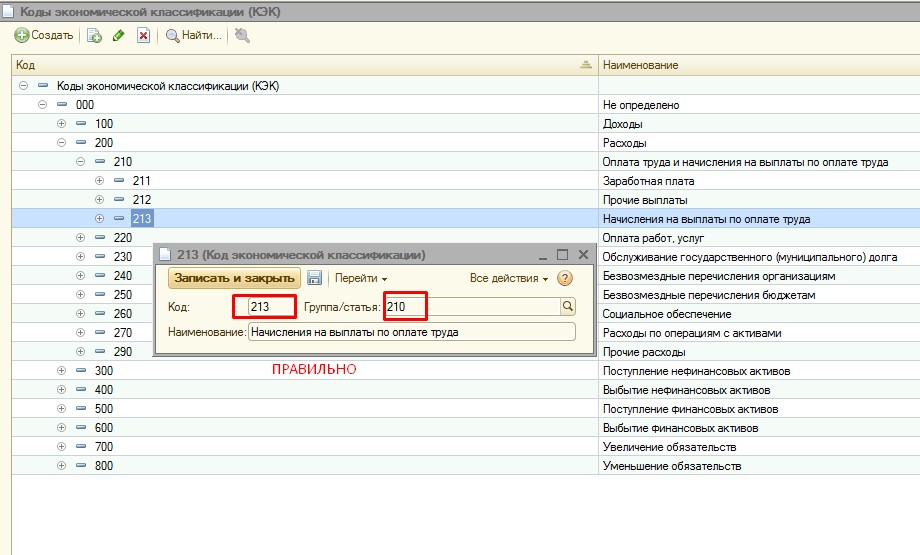Expand the 100 Доходы tree node

[61, 124]
